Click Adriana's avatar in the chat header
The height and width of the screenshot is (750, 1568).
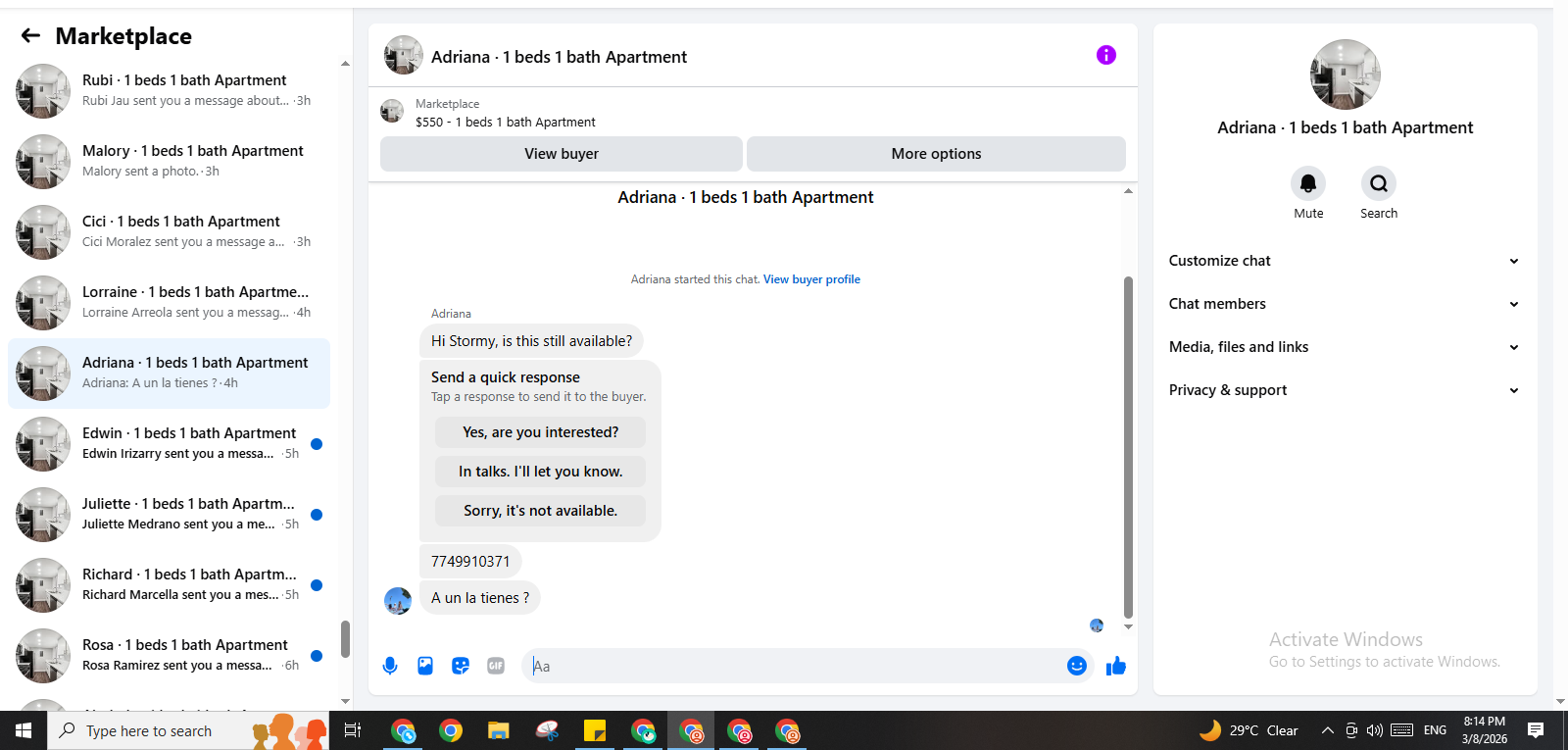tap(404, 56)
